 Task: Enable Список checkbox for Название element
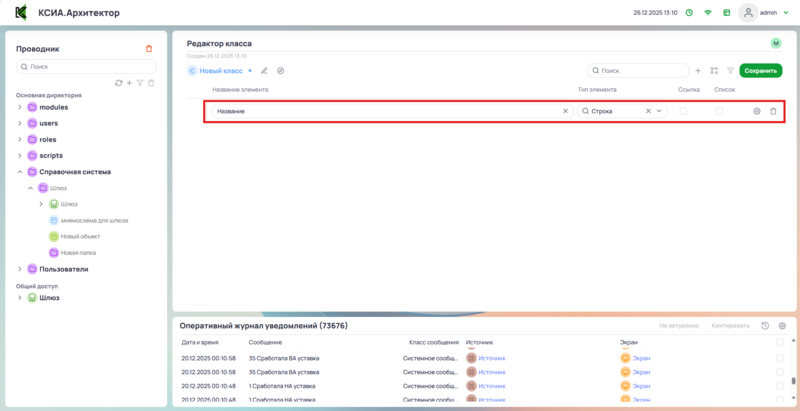(x=719, y=111)
